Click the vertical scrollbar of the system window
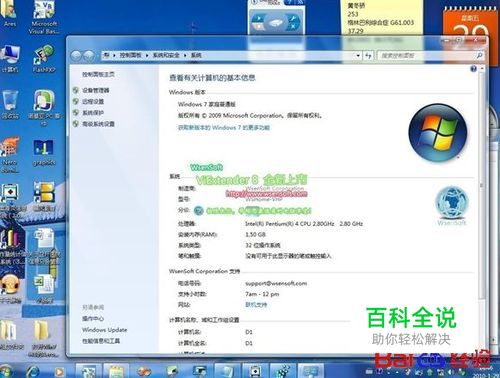 pos(482,185)
